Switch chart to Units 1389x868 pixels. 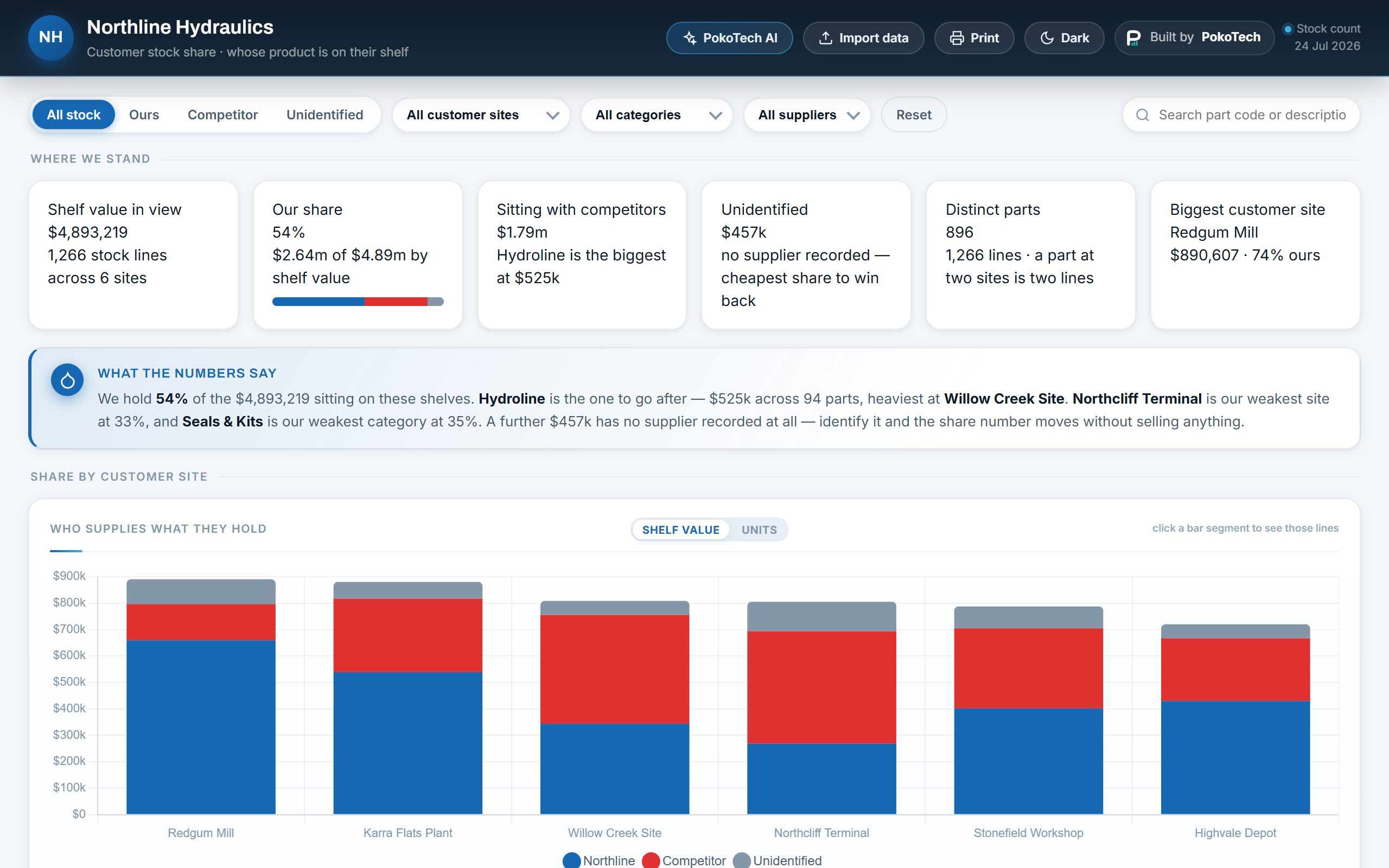click(759, 529)
